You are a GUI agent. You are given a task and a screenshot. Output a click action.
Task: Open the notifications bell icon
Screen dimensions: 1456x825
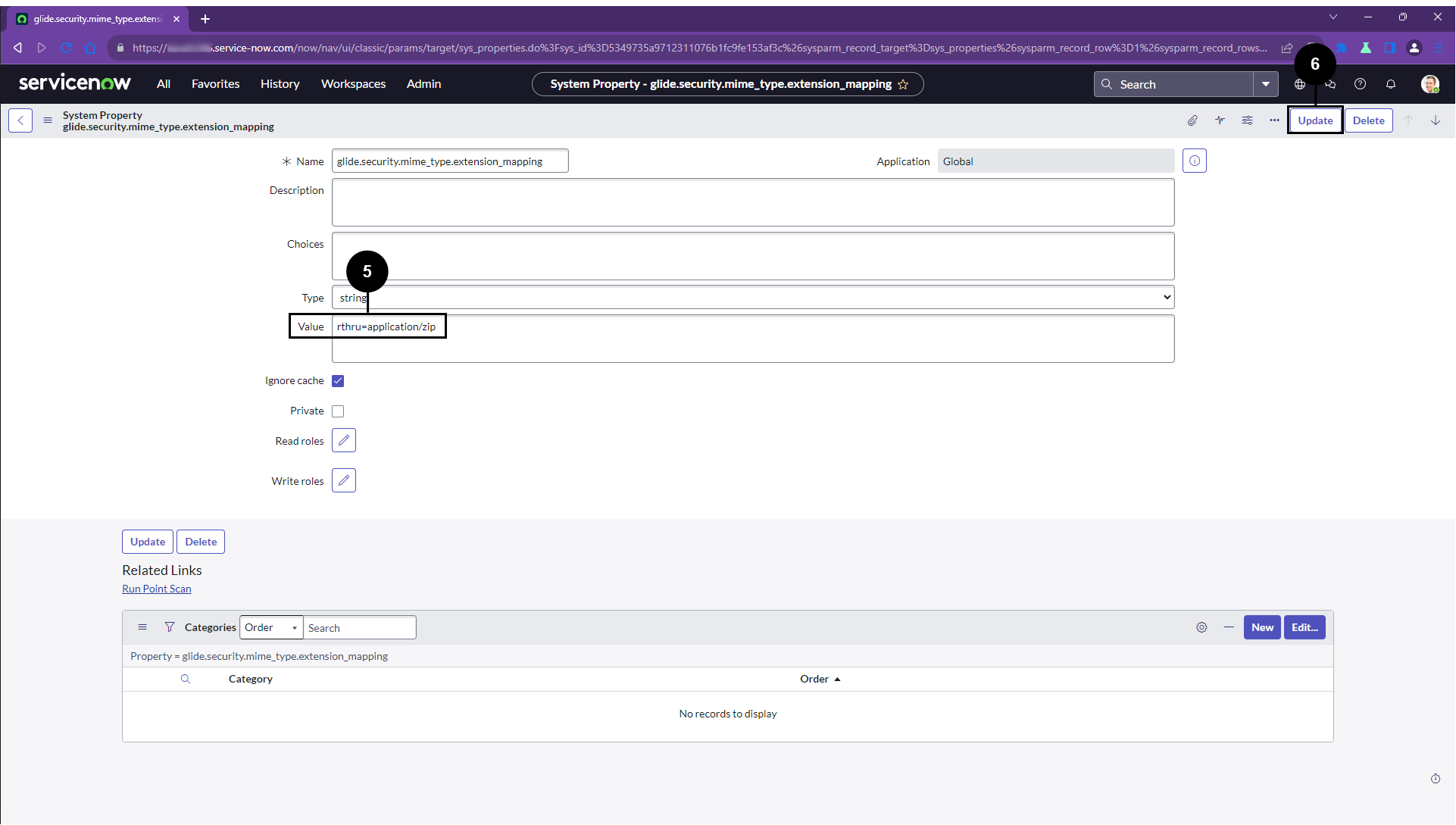pyautogui.click(x=1391, y=84)
